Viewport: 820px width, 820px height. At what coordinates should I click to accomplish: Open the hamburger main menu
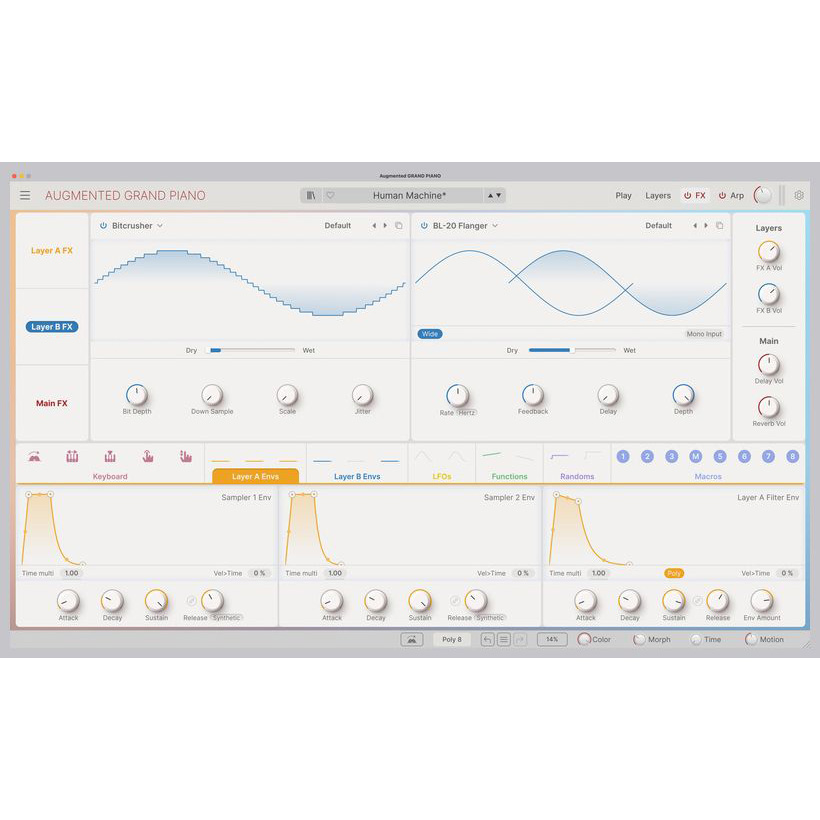pyautogui.click(x=25, y=196)
